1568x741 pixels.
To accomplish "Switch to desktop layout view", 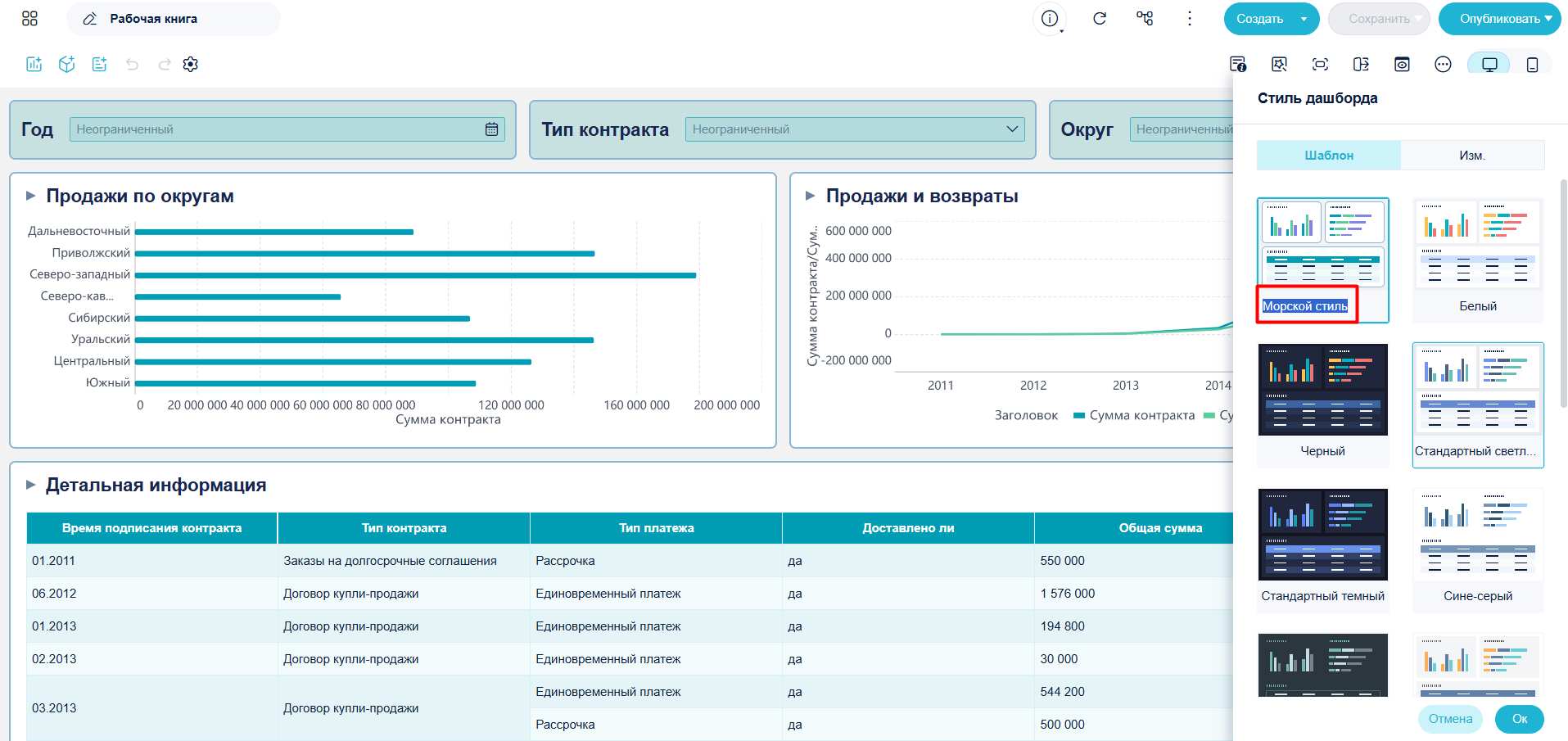I will pyautogui.click(x=1489, y=64).
